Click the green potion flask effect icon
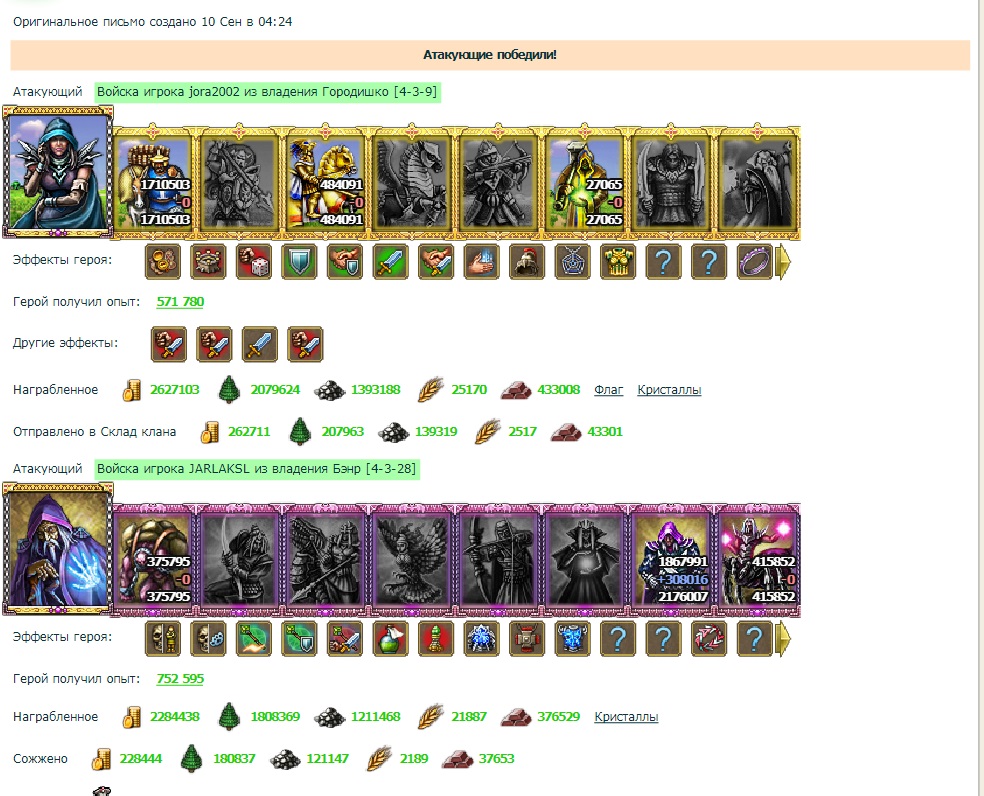Viewport: 984px width, 796px height. tap(390, 638)
